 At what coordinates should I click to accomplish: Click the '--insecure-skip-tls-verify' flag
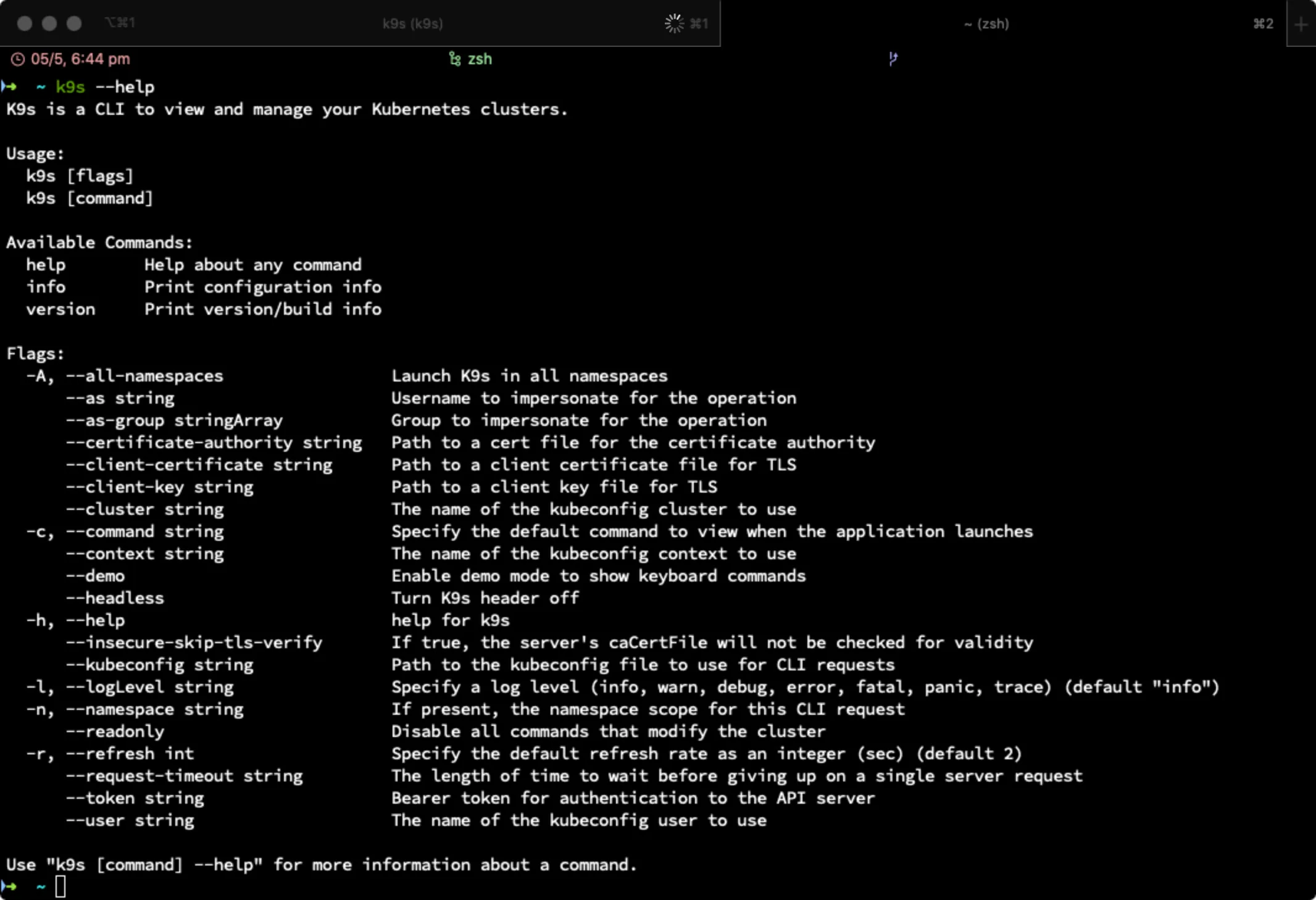point(194,643)
